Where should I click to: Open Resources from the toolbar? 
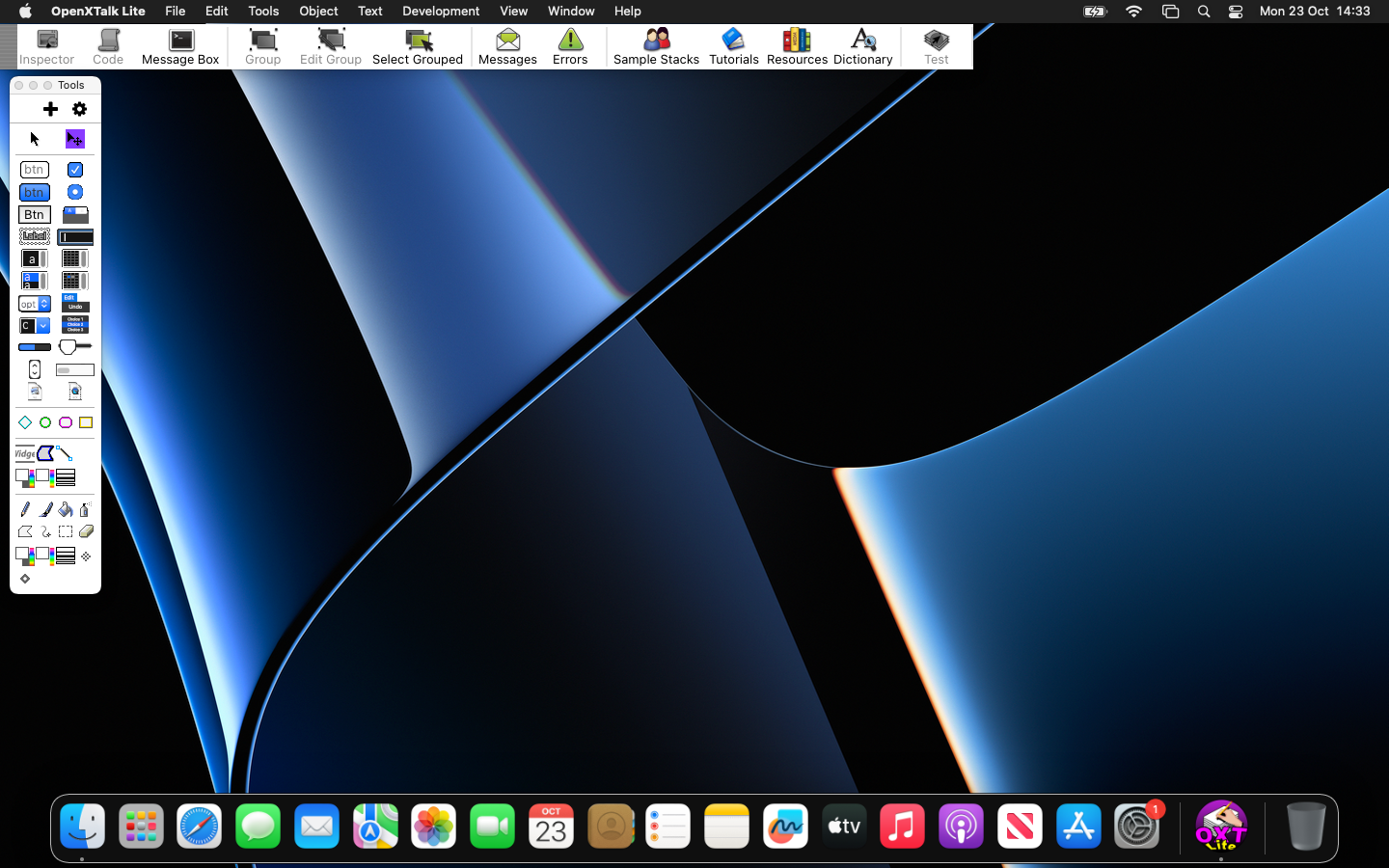point(797,47)
